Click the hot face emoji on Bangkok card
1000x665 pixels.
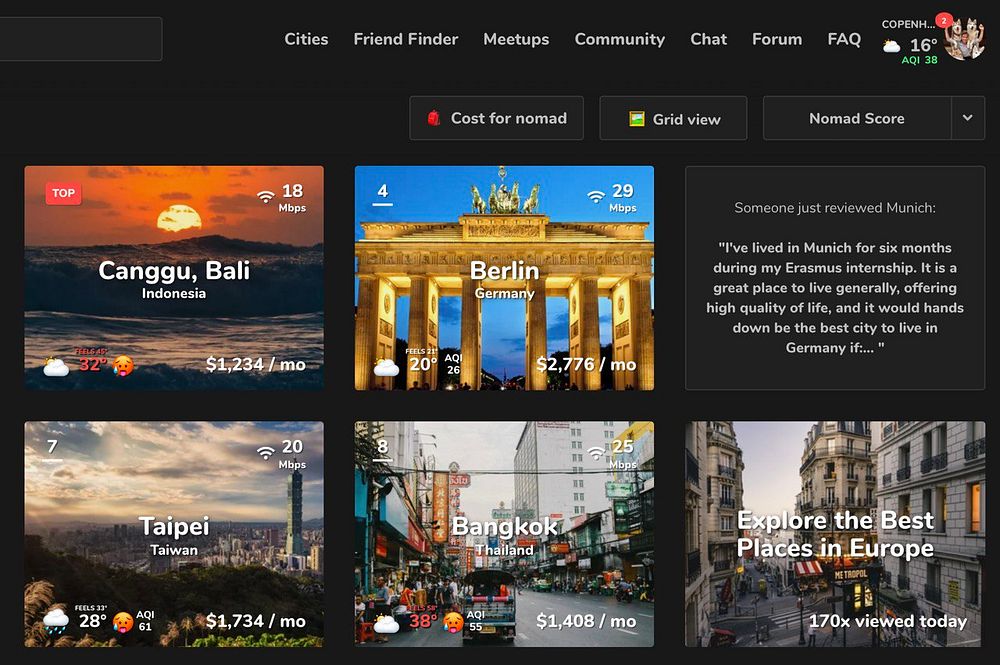click(x=453, y=622)
